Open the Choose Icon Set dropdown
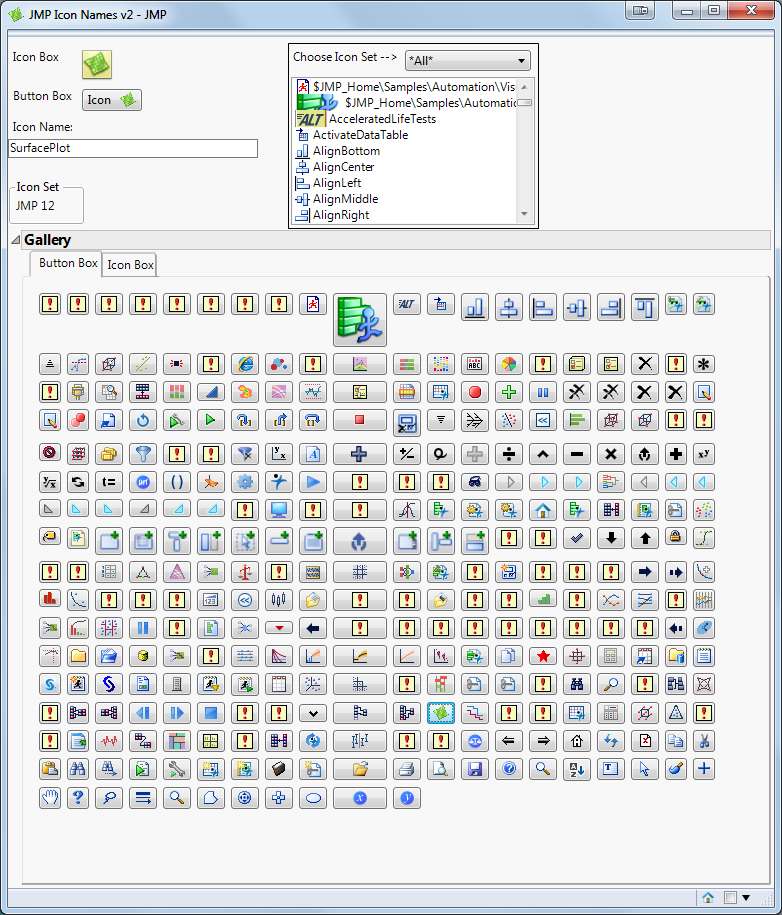The width and height of the screenshot is (782, 915). pyautogui.click(x=467, y=60)
